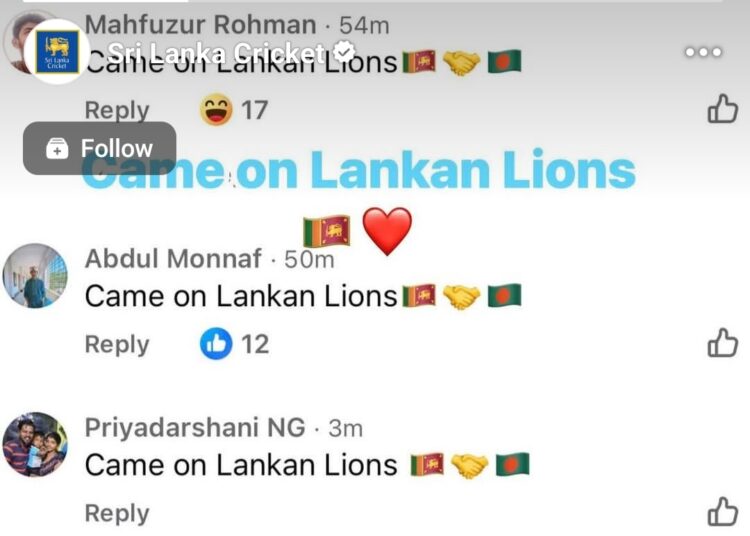Reply to Mahfuzur Rohman's comment
750x536 pixels.
117,111
